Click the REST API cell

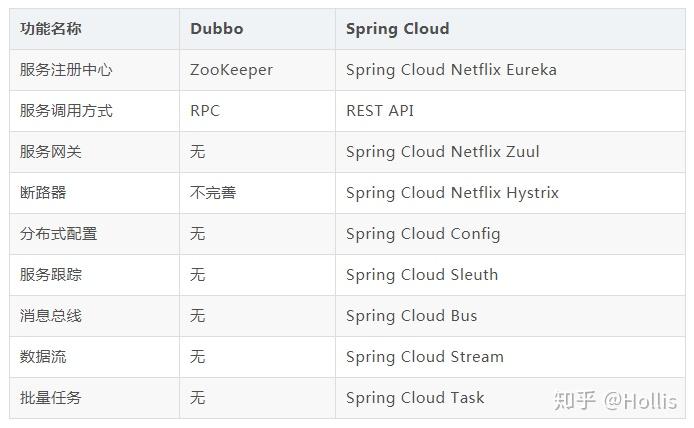[380, 111]
